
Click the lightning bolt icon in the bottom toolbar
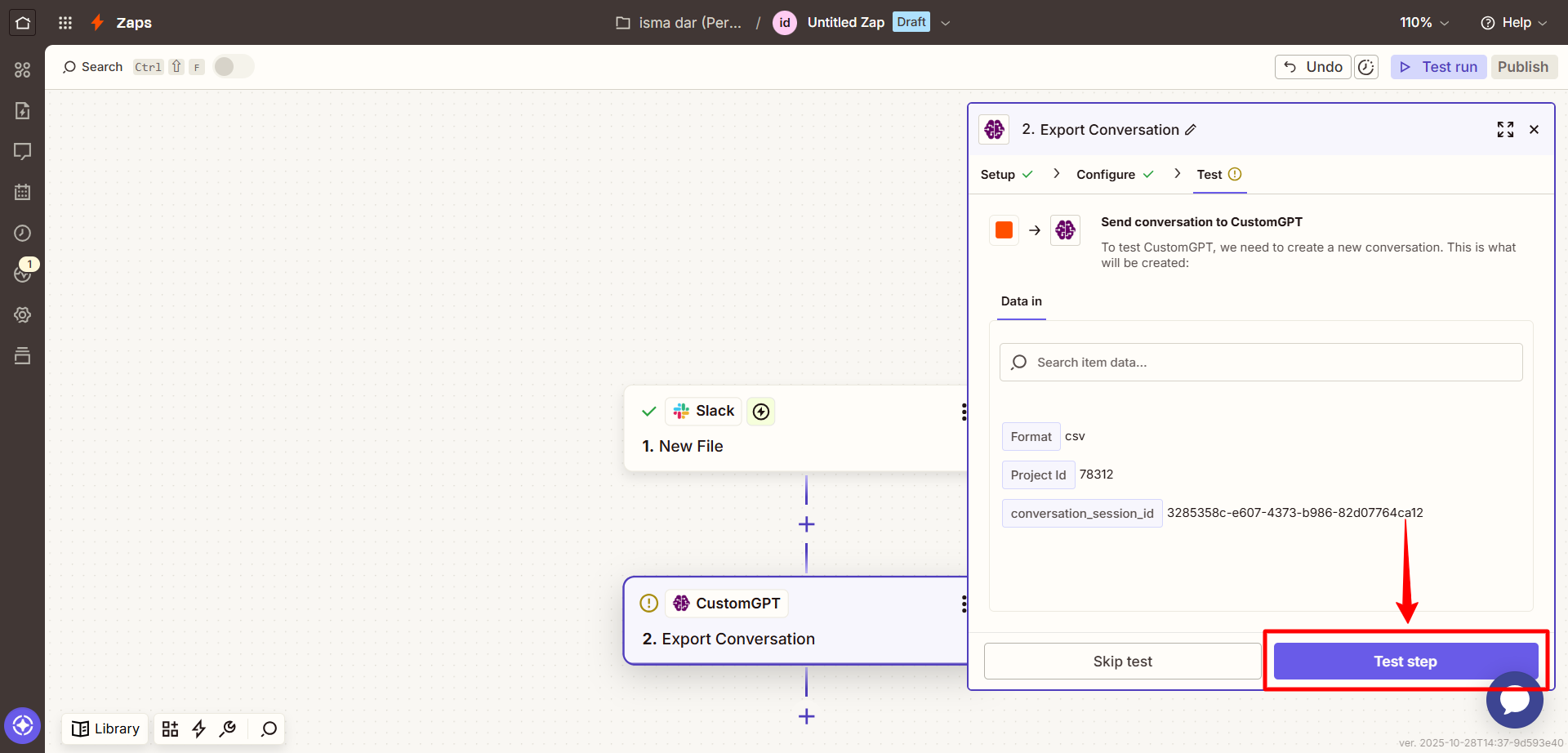point(198,728)
